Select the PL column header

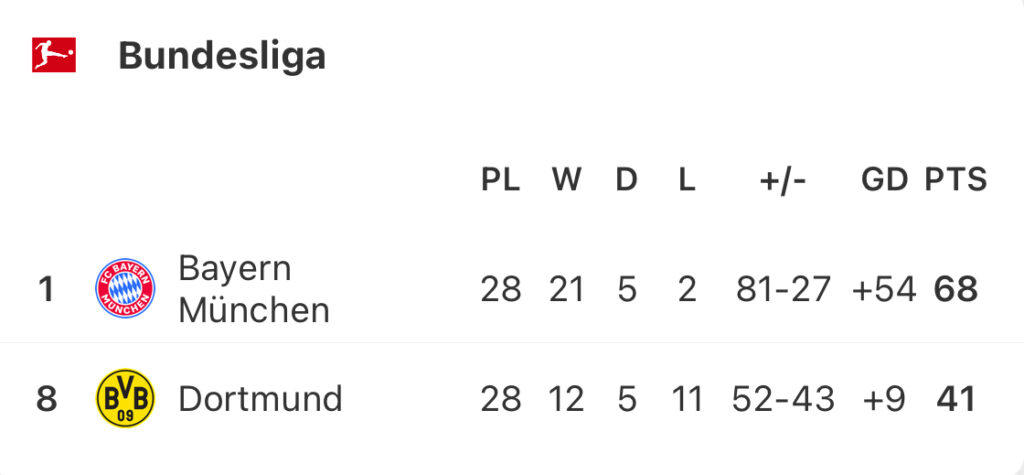coord(501,180)
